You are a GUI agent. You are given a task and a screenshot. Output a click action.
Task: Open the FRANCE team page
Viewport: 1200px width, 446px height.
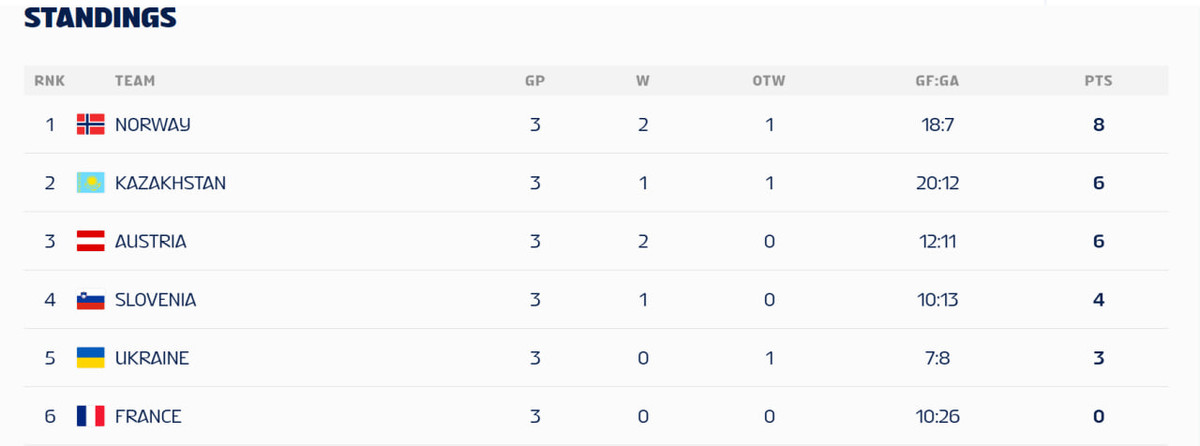148,416
